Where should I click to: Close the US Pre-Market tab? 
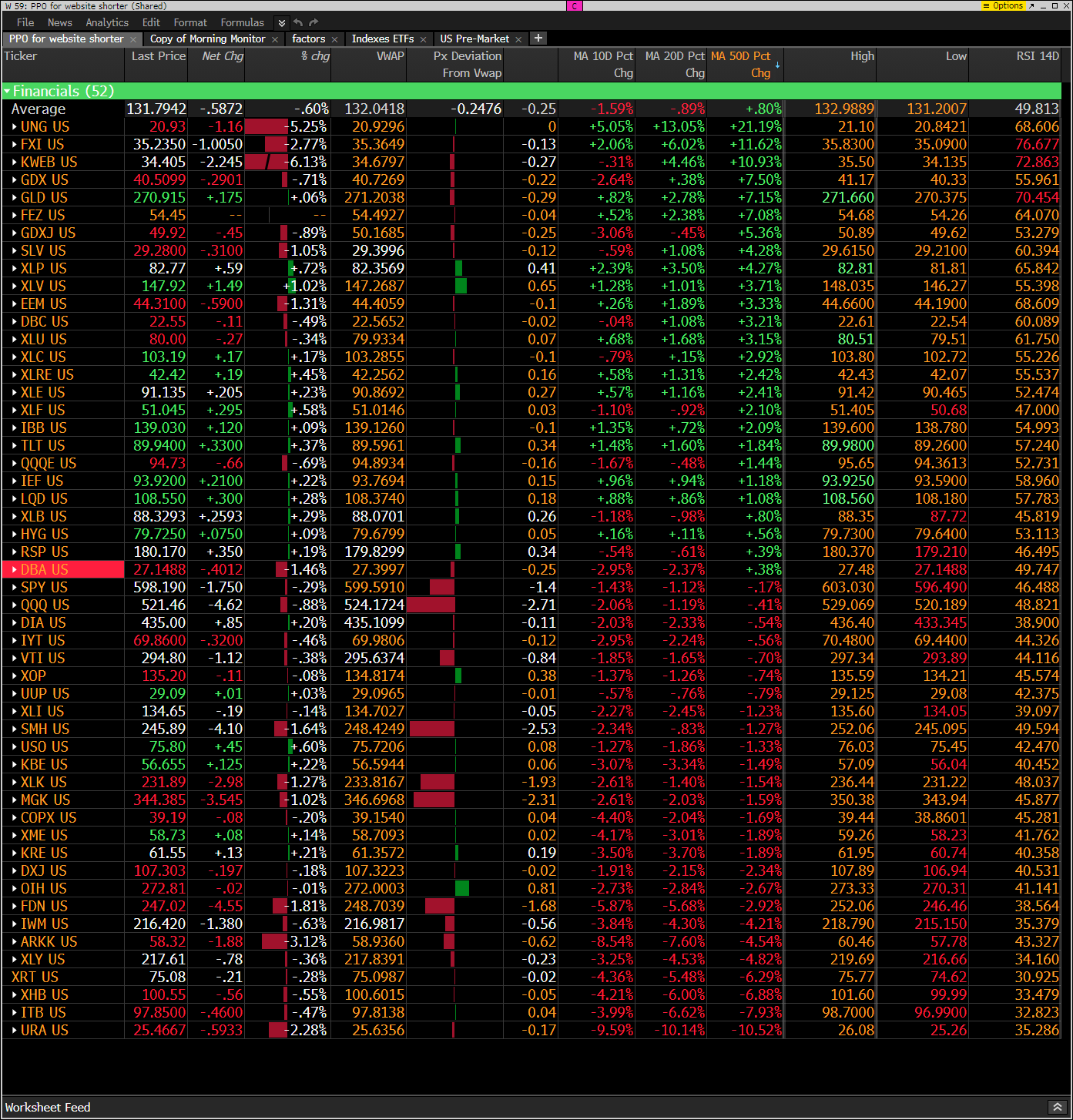pos(518,39)
